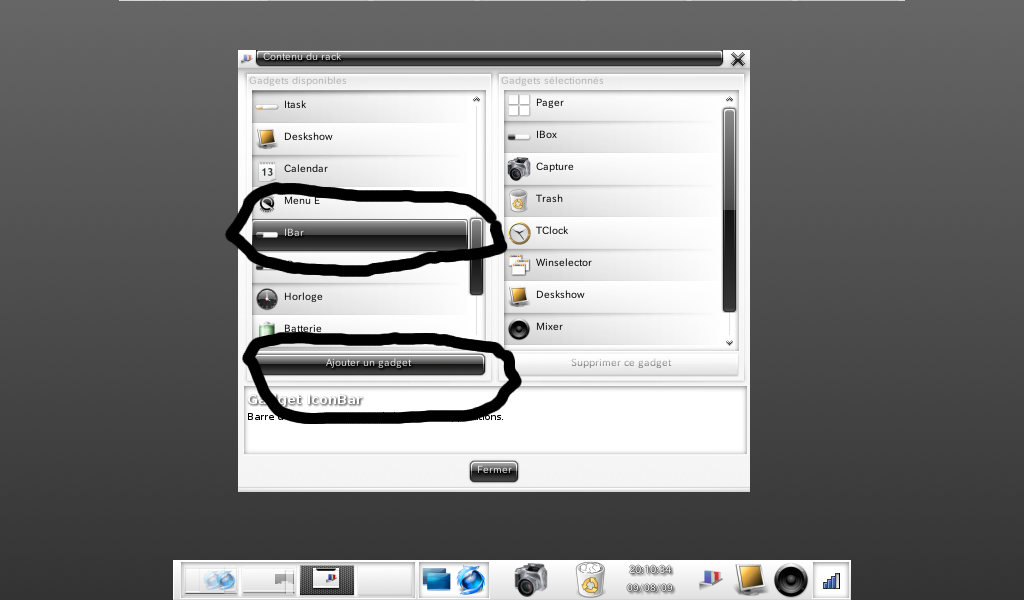
Task: Click the Ajouter un gadget button
Action: (368, 363)
